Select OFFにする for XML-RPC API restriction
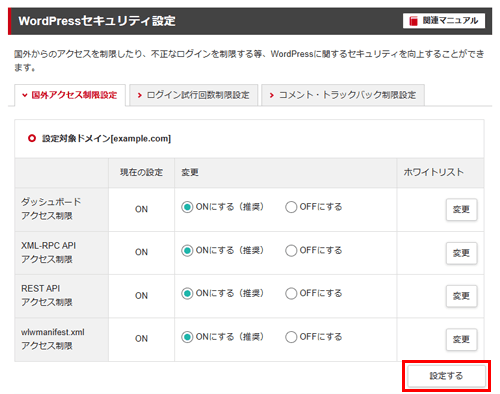The image size is (500, 394). click(x=291, y=250)
